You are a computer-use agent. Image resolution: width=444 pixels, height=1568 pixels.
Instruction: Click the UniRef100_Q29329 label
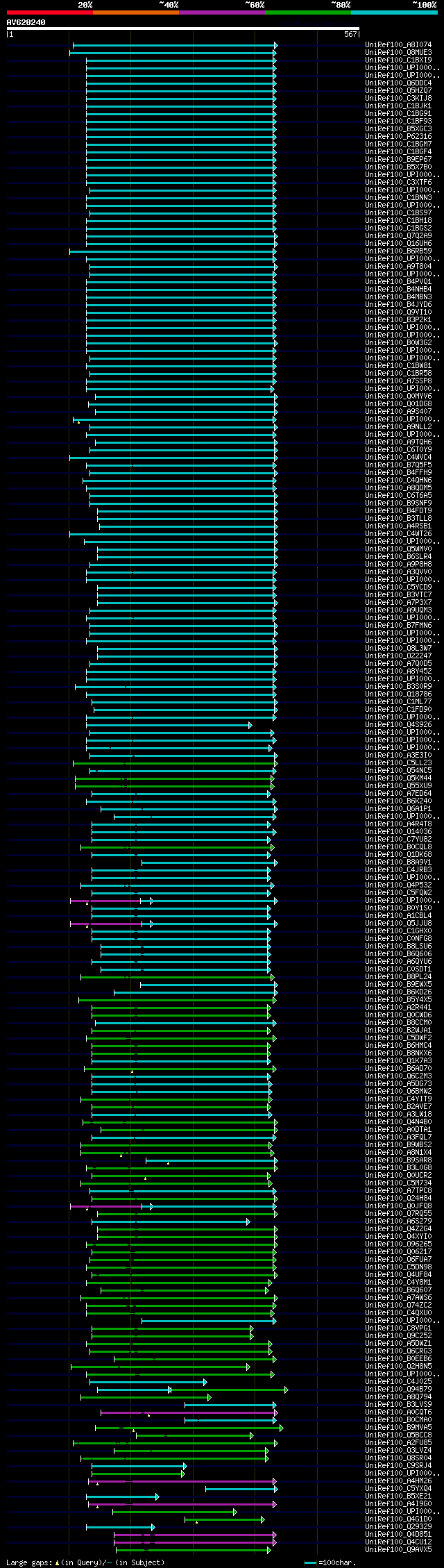(x=398, y=1526)
